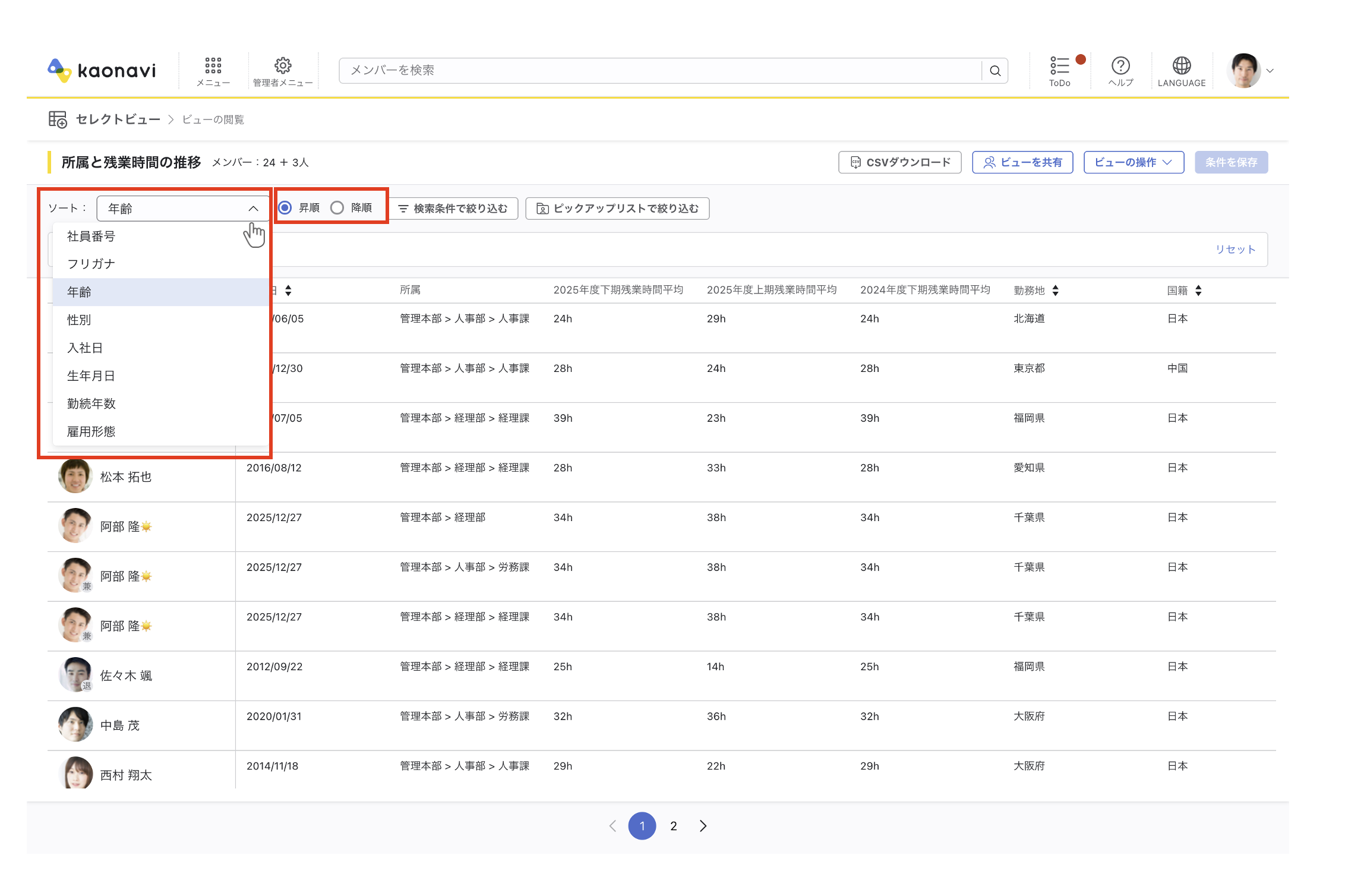The image size is (1364, 896).
Task: Click the リセット link
Action: 1235,250
